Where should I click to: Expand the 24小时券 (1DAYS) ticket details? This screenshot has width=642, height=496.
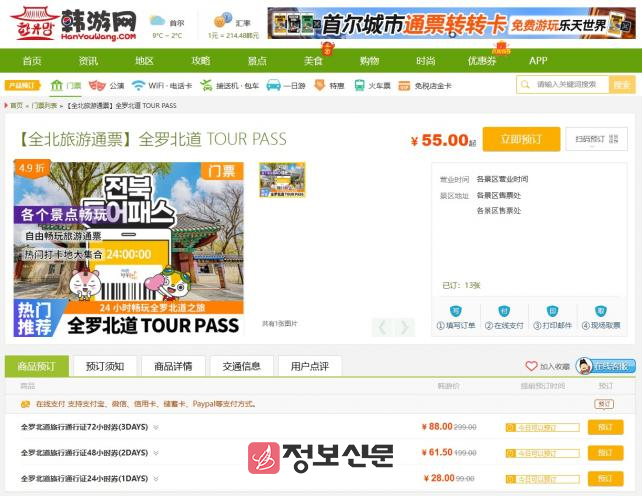(156, 479)
